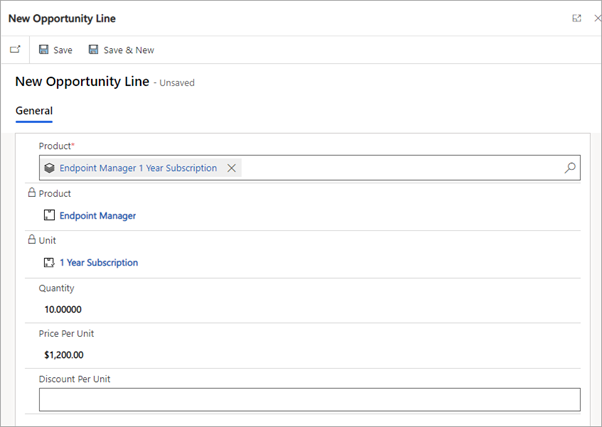Click the Save & New button
Screen dimensions: 602x427
pyautogui.click(x=121, y=50)
